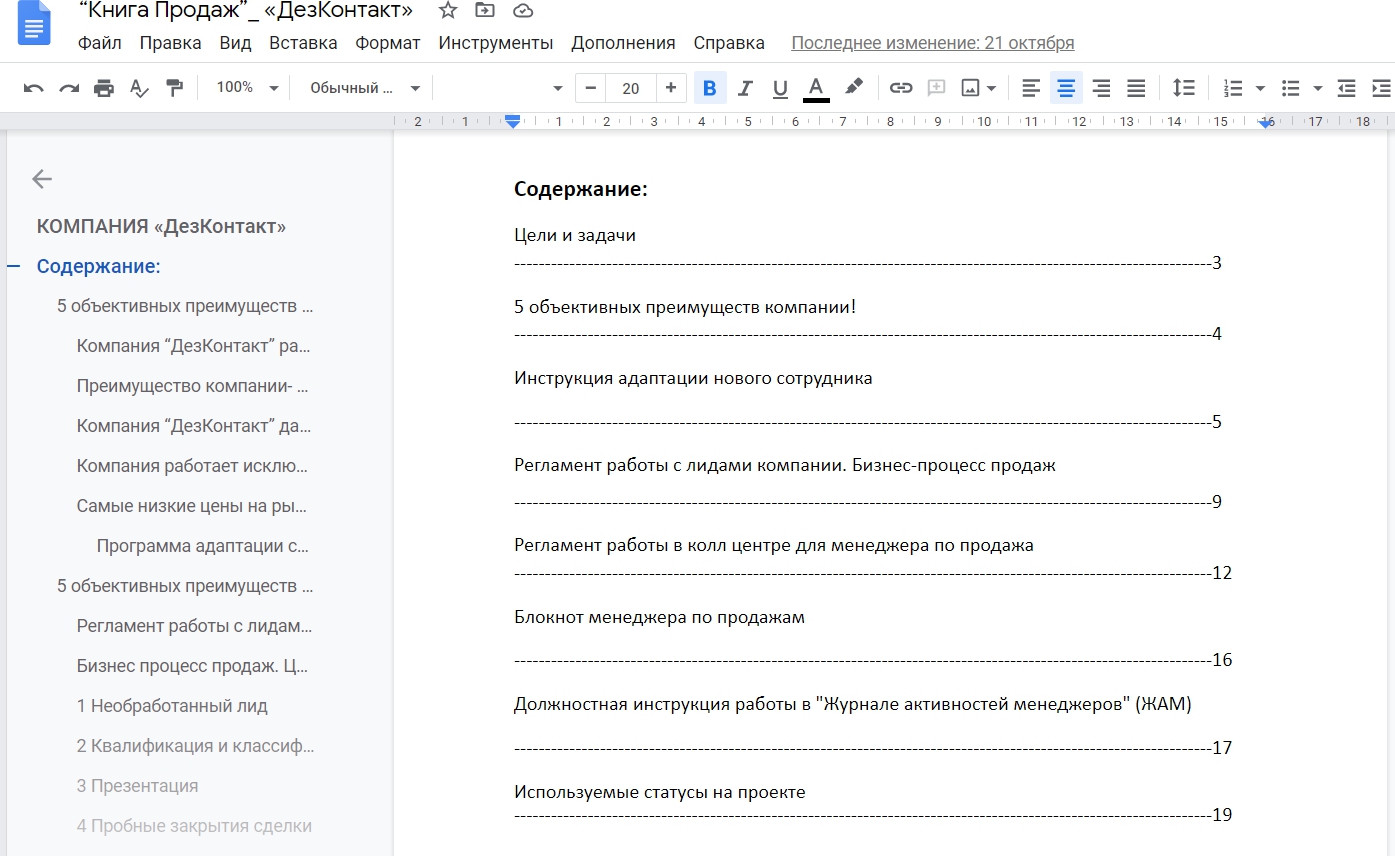Open the Insert comment icon
This screenshot has height=856, width=1395.
(936, 88)
